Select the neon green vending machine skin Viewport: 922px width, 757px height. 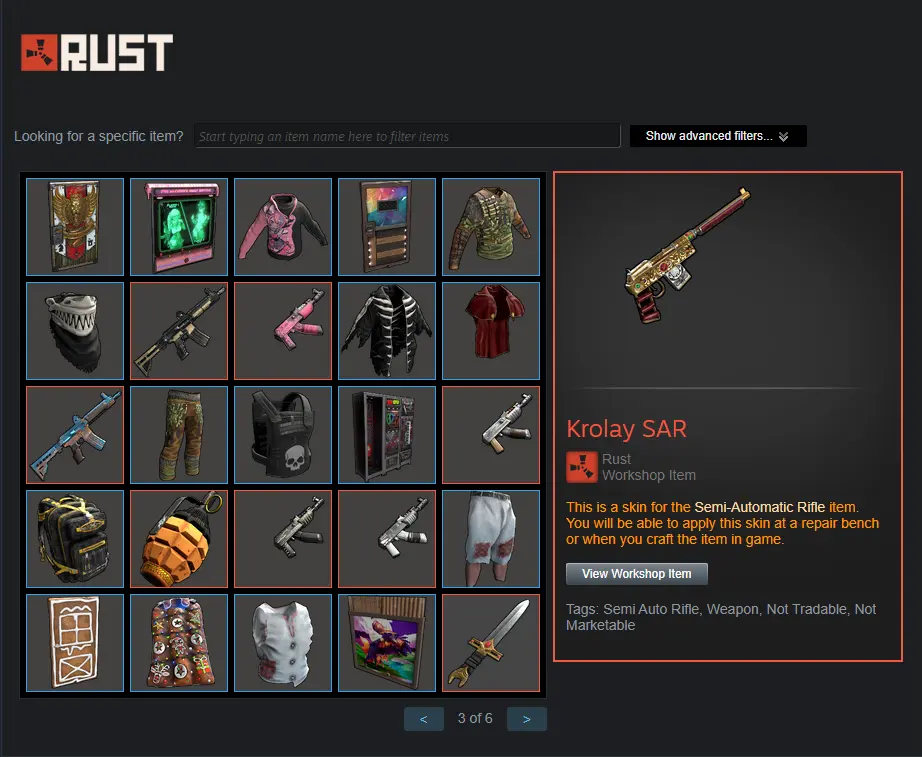[x=179, y=226]
